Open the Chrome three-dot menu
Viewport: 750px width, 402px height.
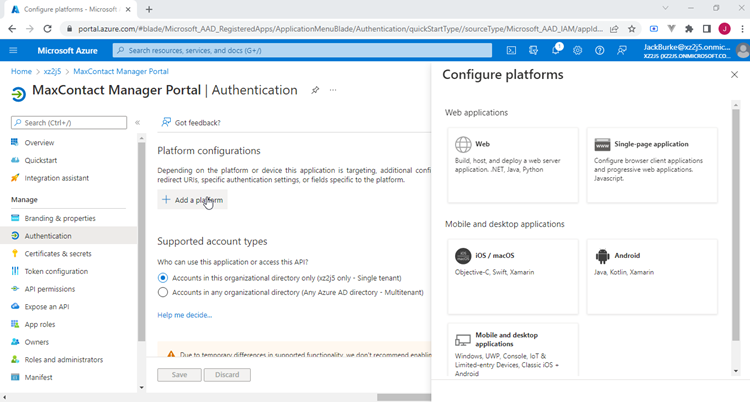(742, 29)
